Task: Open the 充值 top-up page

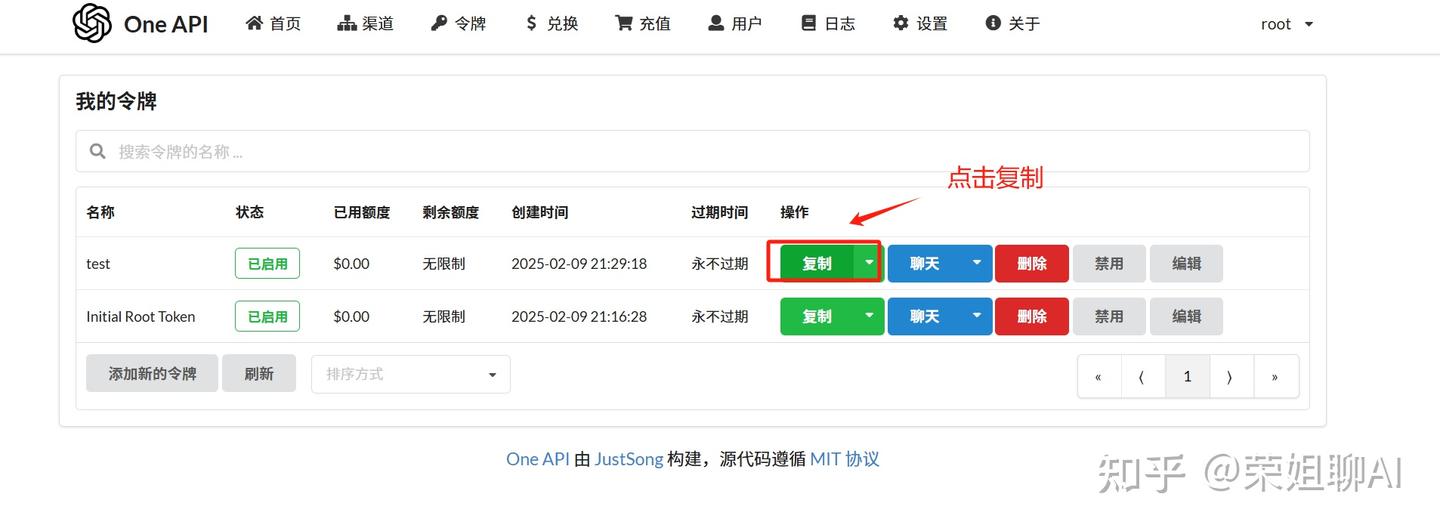Action: click(x=643, y=23)
